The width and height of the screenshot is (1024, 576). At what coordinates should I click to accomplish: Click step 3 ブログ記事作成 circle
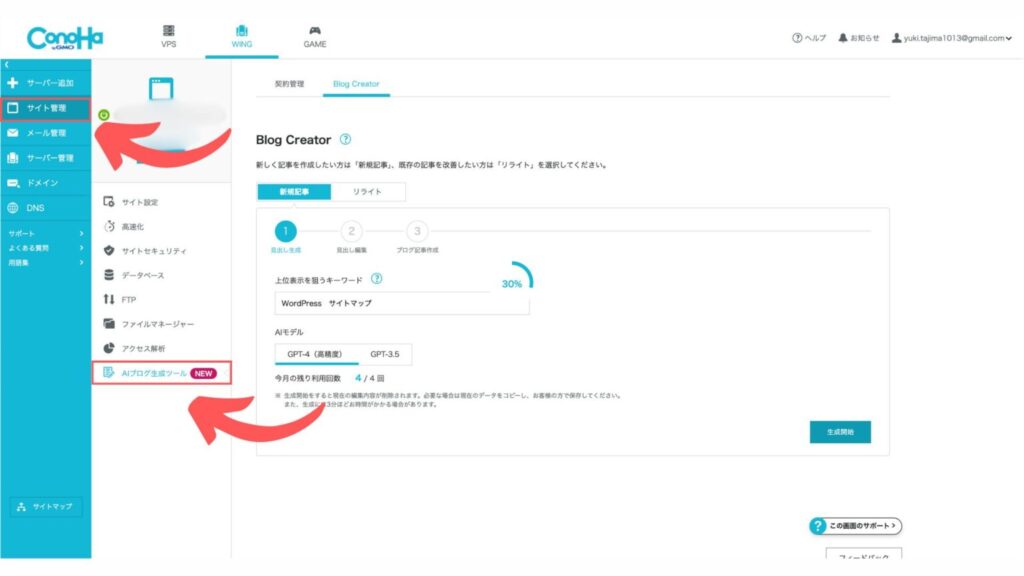click(x=417, y=231)
